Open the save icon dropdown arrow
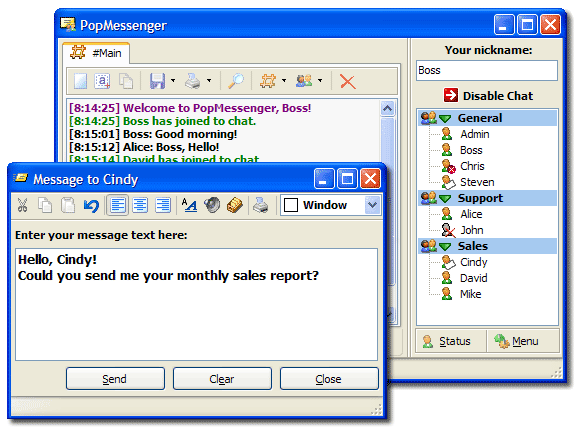 173,80
